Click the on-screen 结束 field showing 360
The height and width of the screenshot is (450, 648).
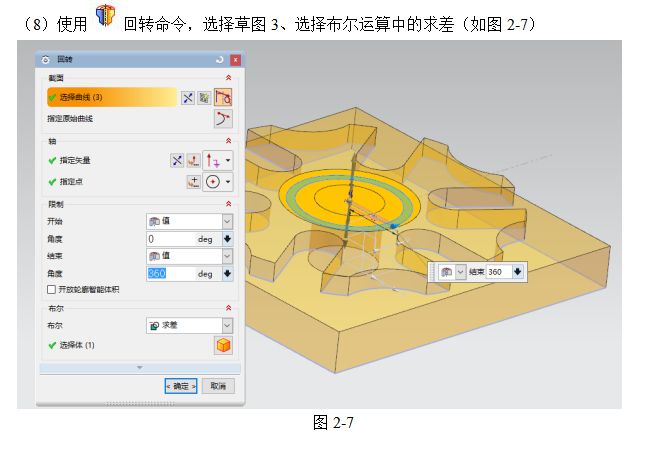(x=498, y=272)
